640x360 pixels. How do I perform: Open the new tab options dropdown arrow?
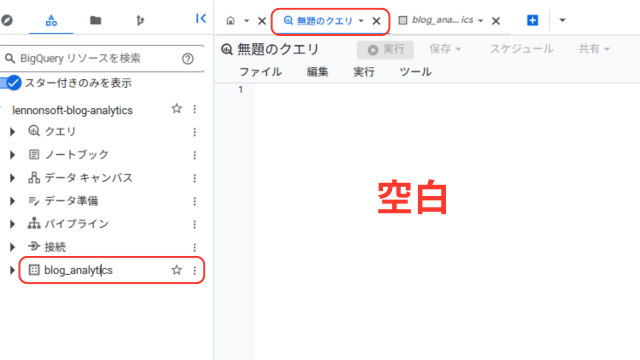tap(562, 20)
